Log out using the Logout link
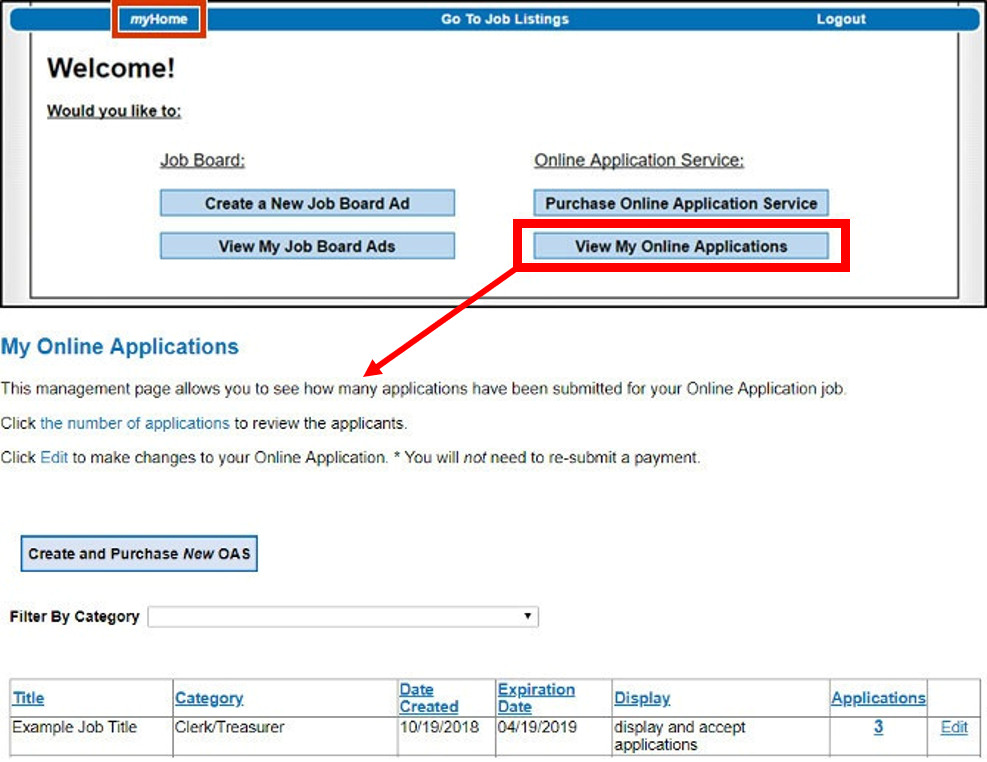The image size is (987, 762). (841, 19)
